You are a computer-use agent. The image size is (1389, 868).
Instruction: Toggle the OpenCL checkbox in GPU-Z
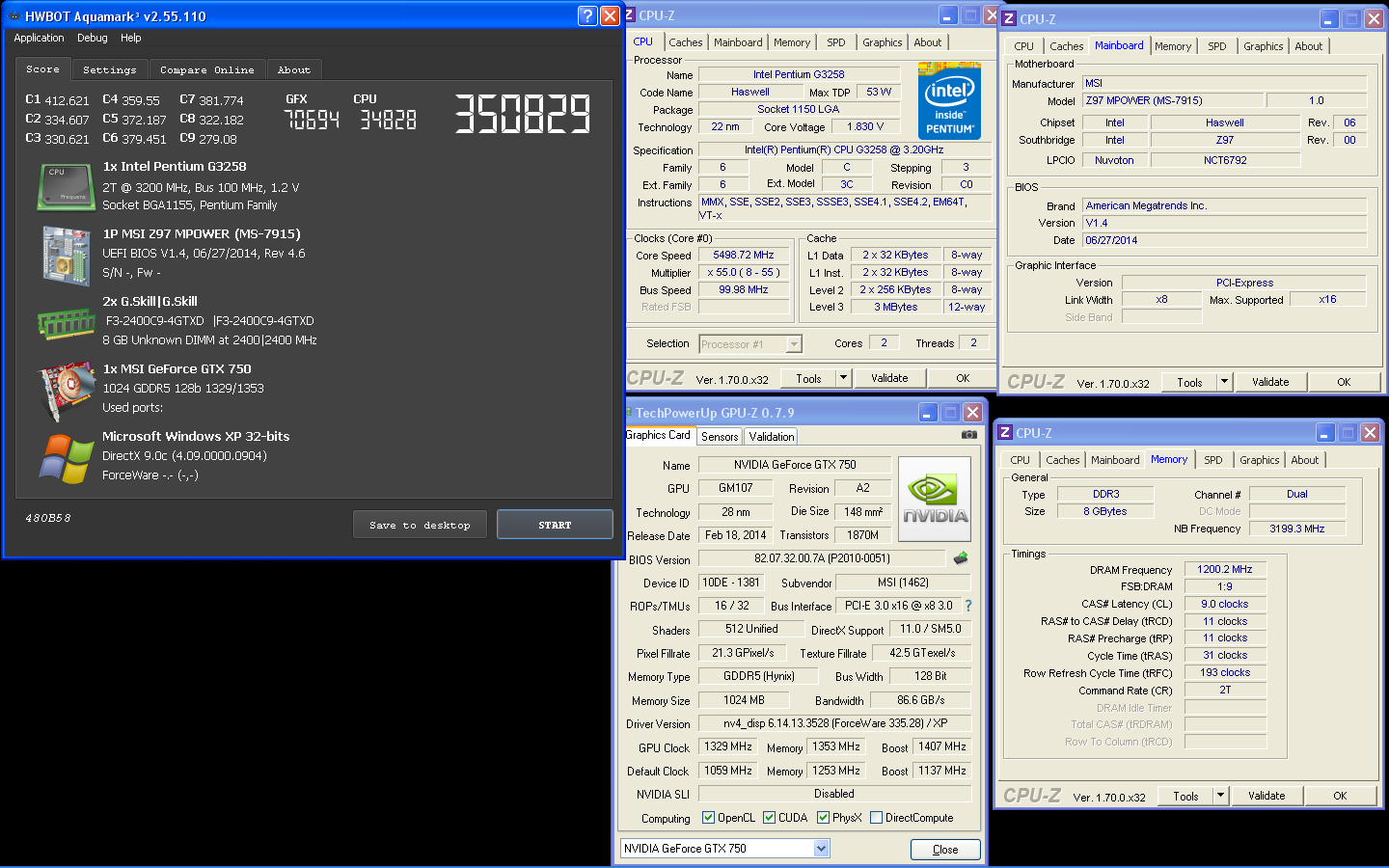click(x=709, y=818)
